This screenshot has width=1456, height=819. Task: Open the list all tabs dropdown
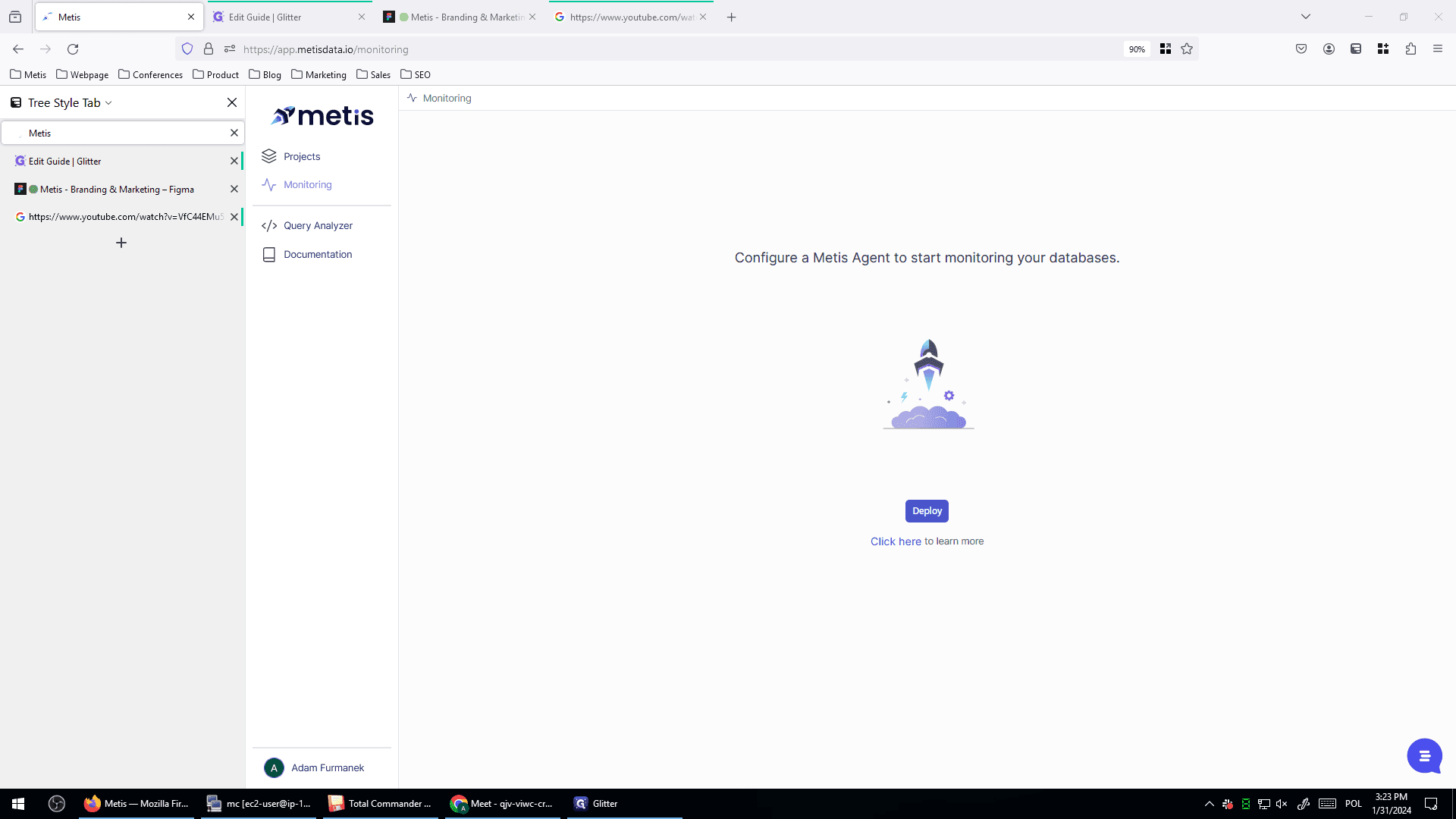click(x=1306, y=17)
